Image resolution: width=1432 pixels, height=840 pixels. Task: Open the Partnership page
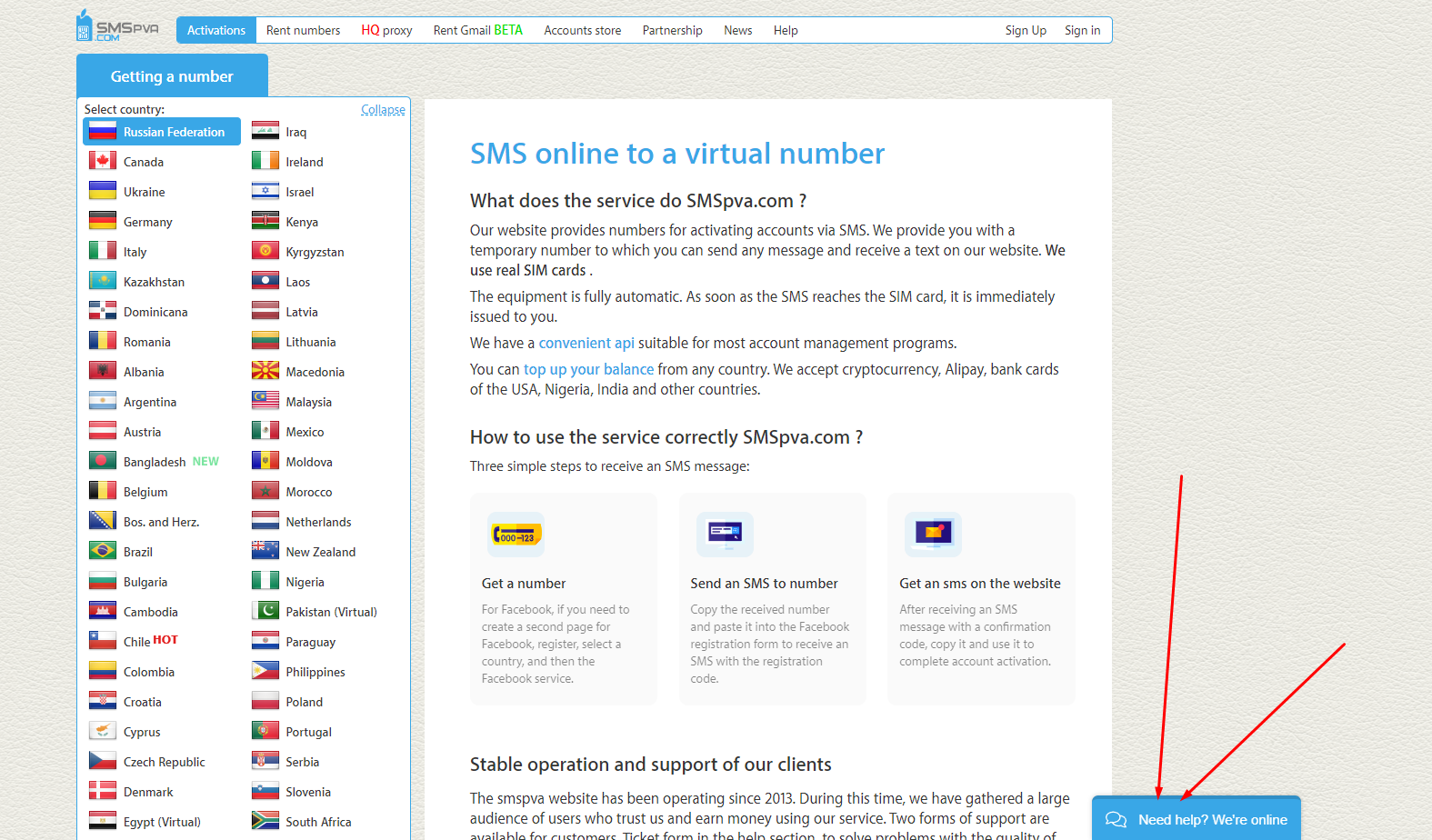[673, 30]
